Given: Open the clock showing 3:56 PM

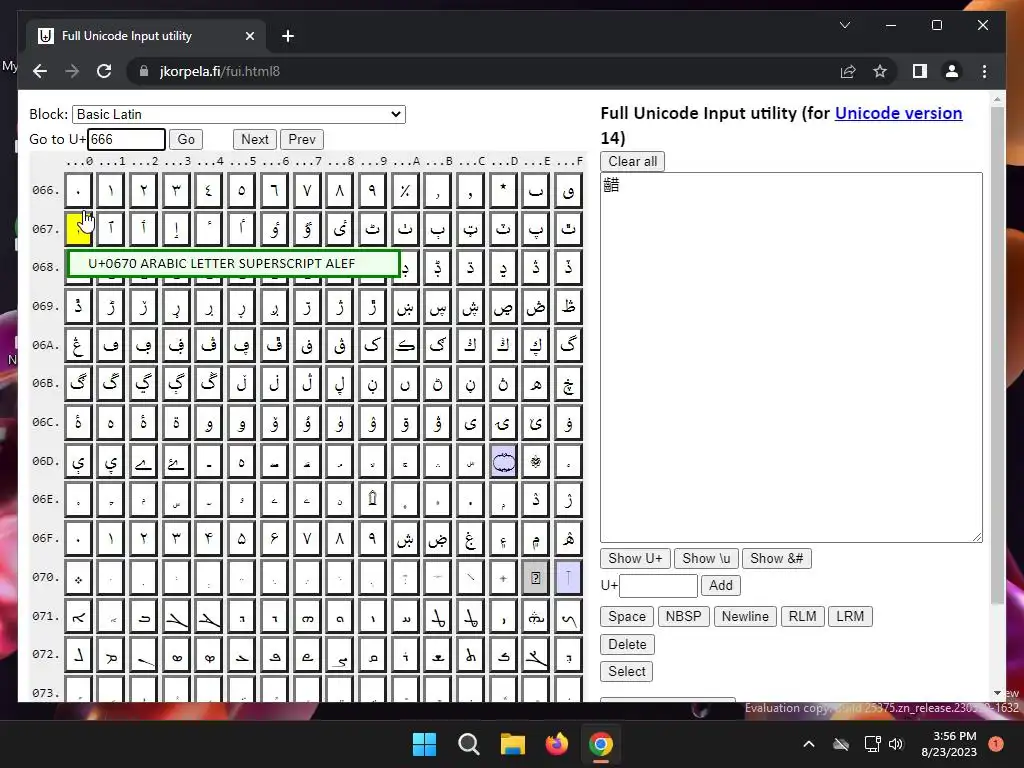Looking at the screenshot, I should 949,744.
